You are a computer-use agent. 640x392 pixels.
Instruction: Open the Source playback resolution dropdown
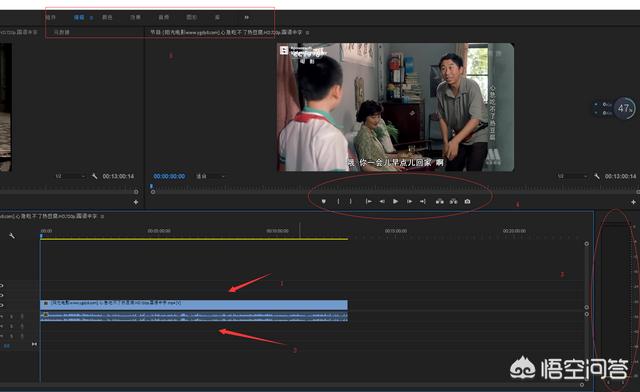70,176
